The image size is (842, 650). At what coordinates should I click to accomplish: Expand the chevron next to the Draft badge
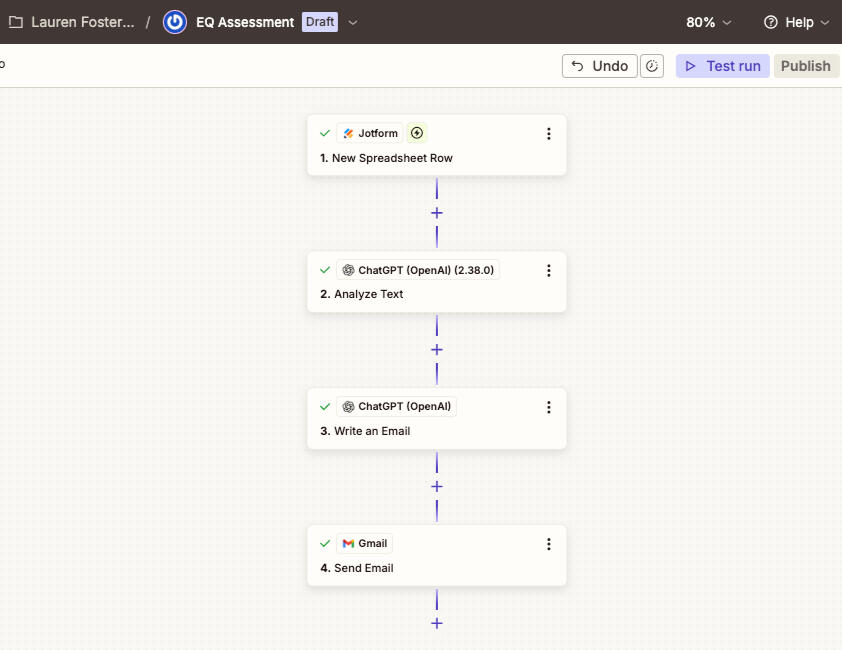coord(353,22)
